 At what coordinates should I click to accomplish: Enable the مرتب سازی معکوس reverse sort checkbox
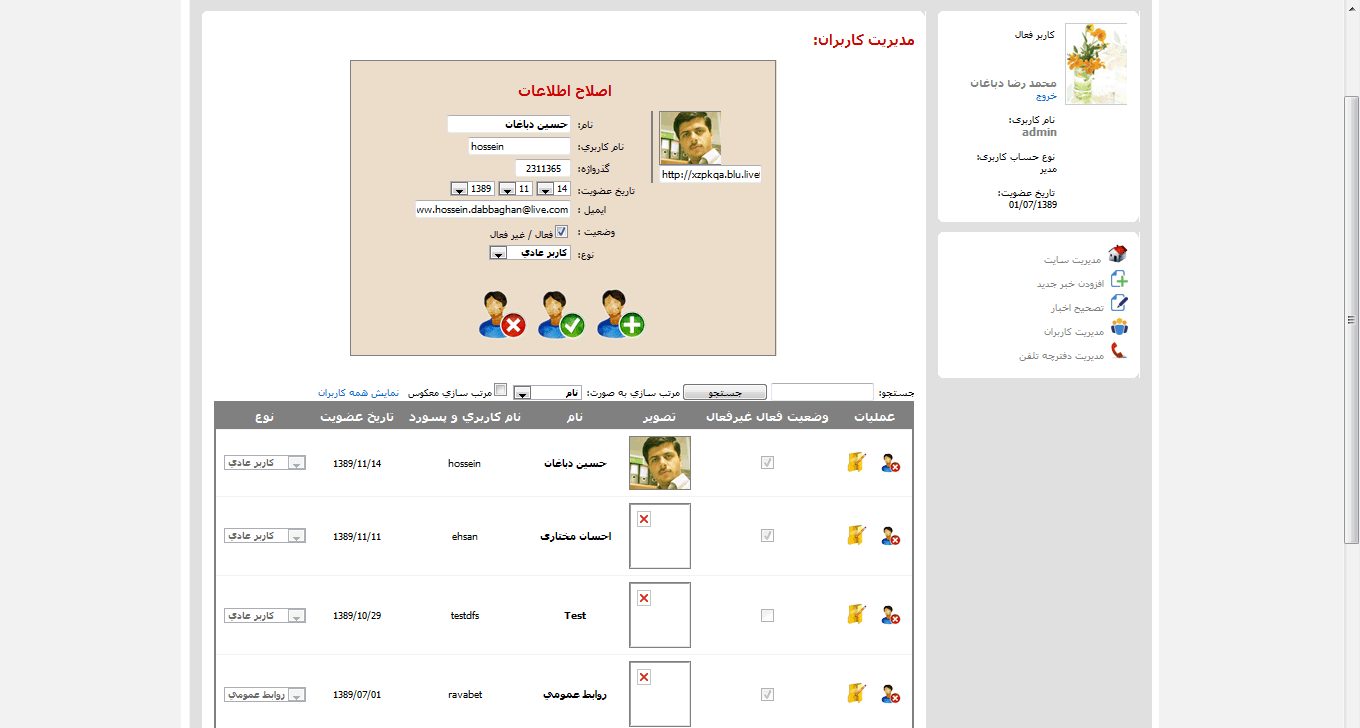point(501,390)
